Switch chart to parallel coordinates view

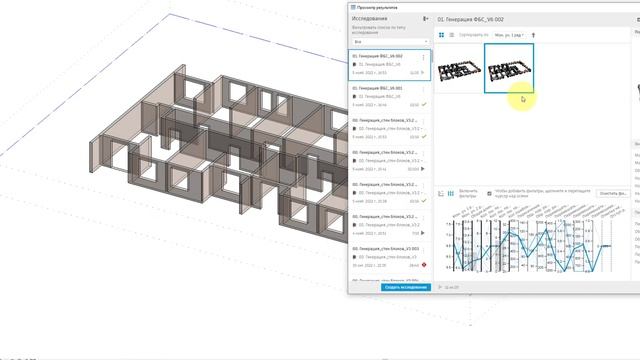(451, 193)
